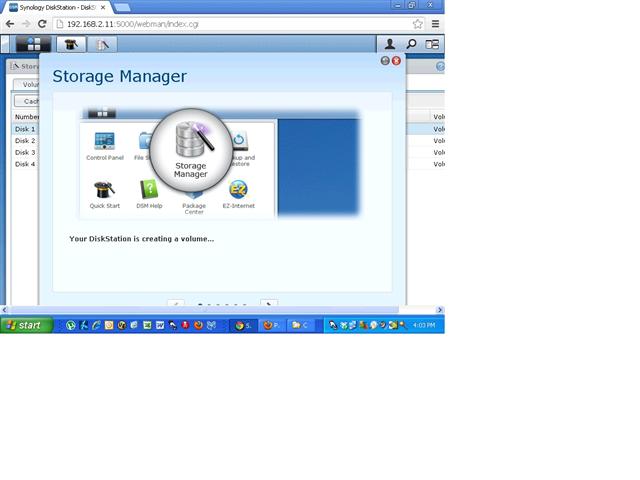640x480 pixels.
Task: Open the user options menu
Action: (390, 44)
